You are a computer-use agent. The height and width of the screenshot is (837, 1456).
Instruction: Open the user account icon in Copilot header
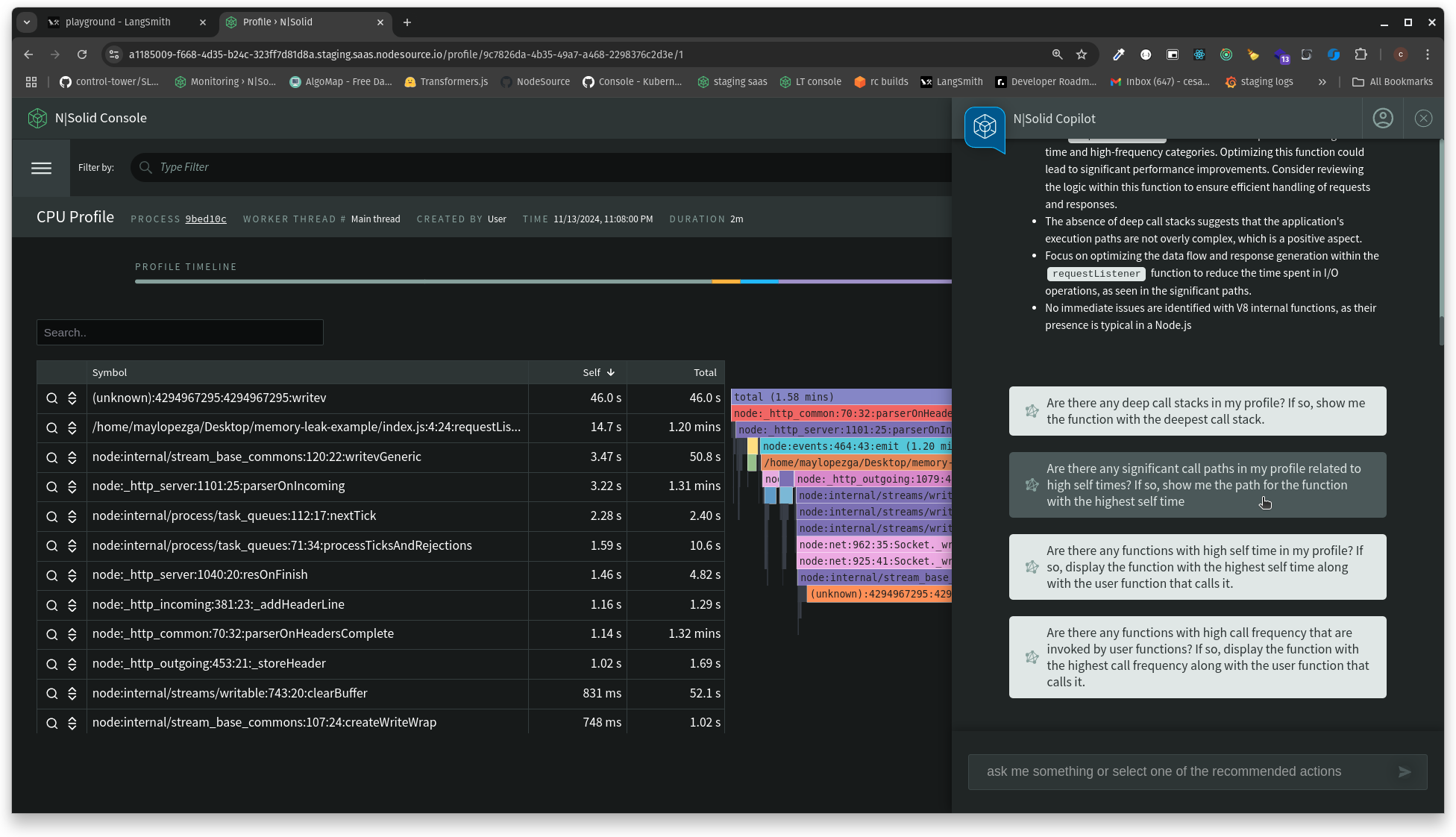click(x=1383, y=119)
